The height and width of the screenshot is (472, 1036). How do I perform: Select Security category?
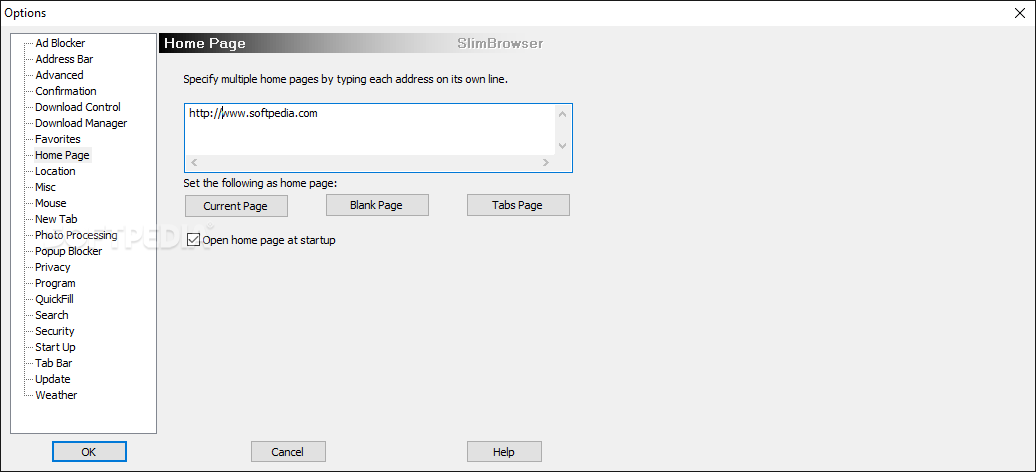pos(55,331)
